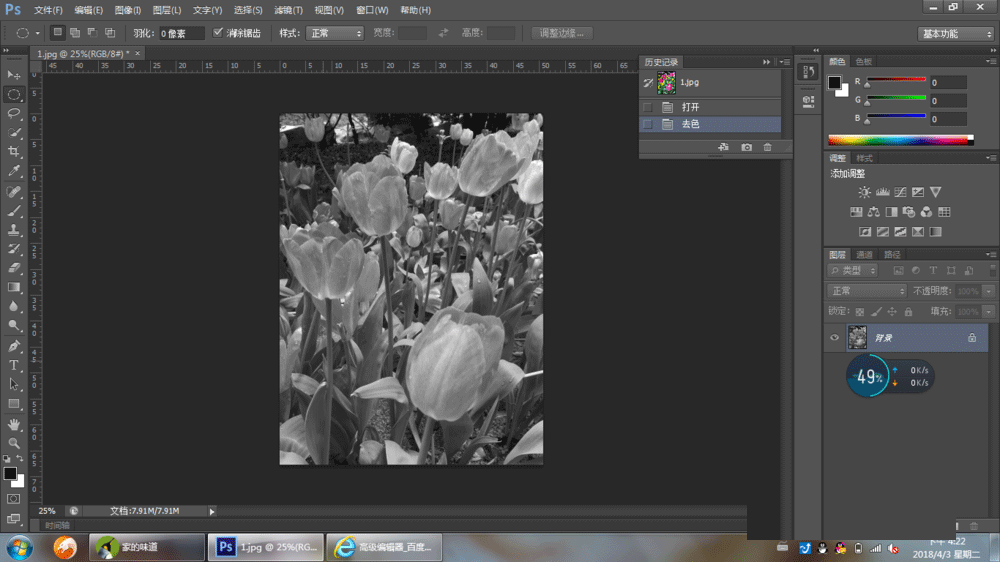Screen dimensions: 1000x562
Task: Open the 基本功能 workspace dropdown
Action: coord(955,33)
